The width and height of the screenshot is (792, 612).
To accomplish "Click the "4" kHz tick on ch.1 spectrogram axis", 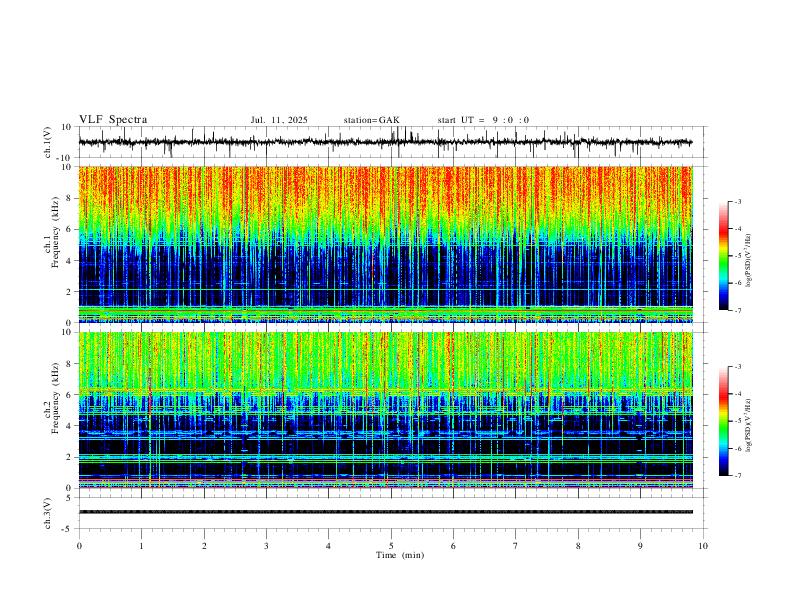I will tap(70, 260).
